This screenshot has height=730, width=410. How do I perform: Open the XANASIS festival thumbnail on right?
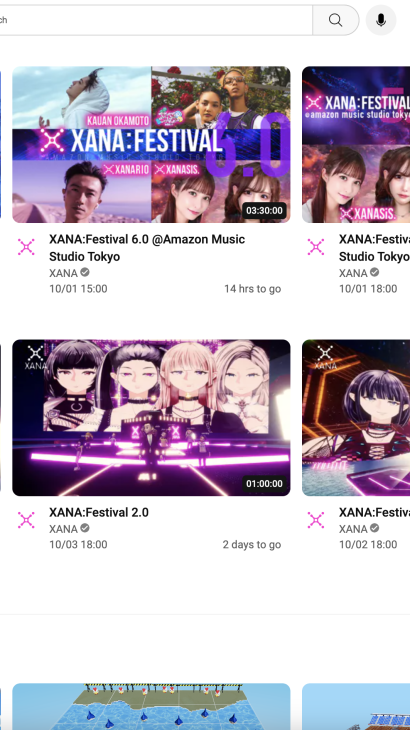(x=356, y=144)
